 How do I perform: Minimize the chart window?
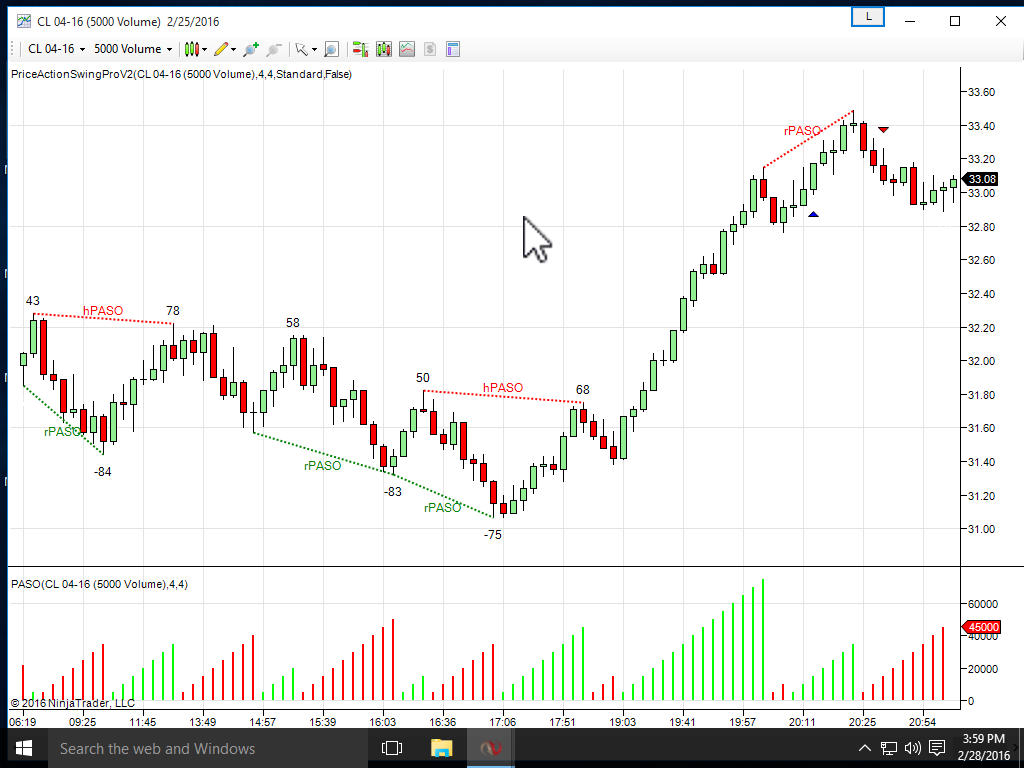click(910, 22)
